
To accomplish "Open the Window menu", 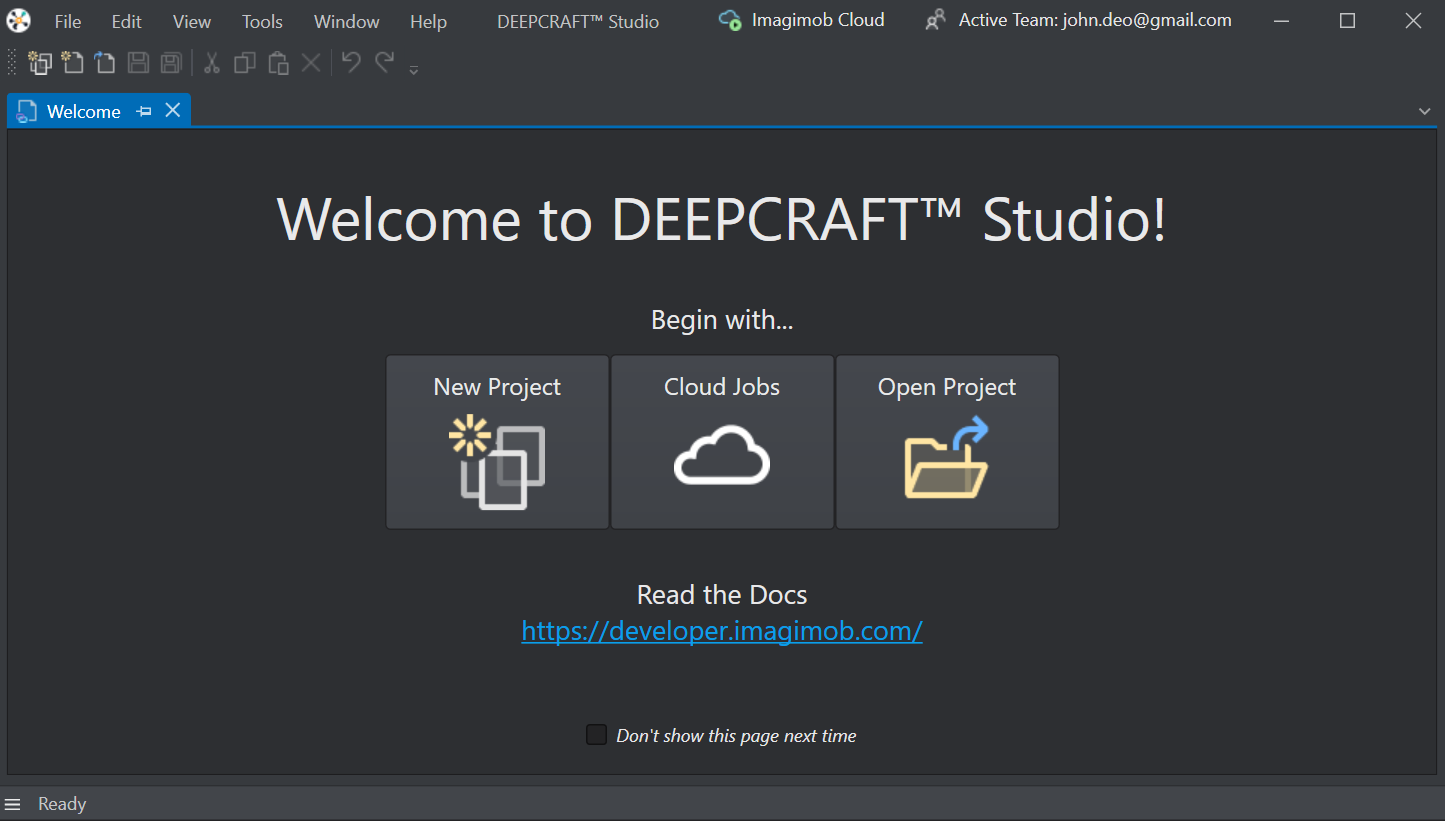I will [x=347, y=21].
